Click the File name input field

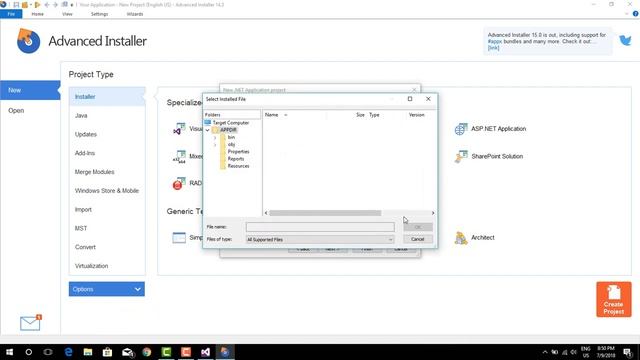coord(320,227)
